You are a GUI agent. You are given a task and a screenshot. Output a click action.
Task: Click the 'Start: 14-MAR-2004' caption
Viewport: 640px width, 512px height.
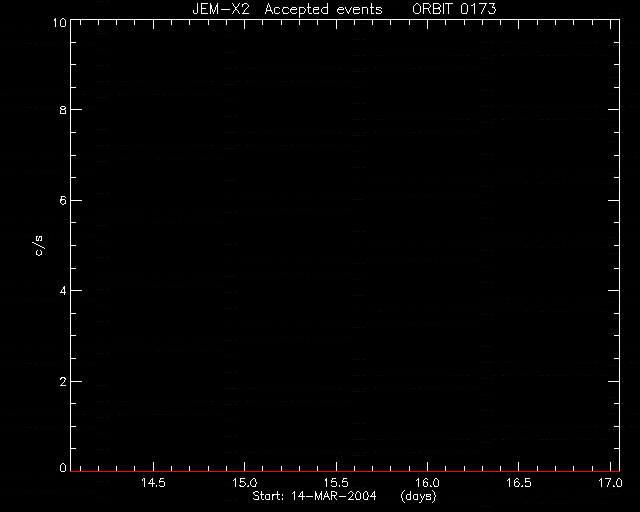[x=314, y=496]
